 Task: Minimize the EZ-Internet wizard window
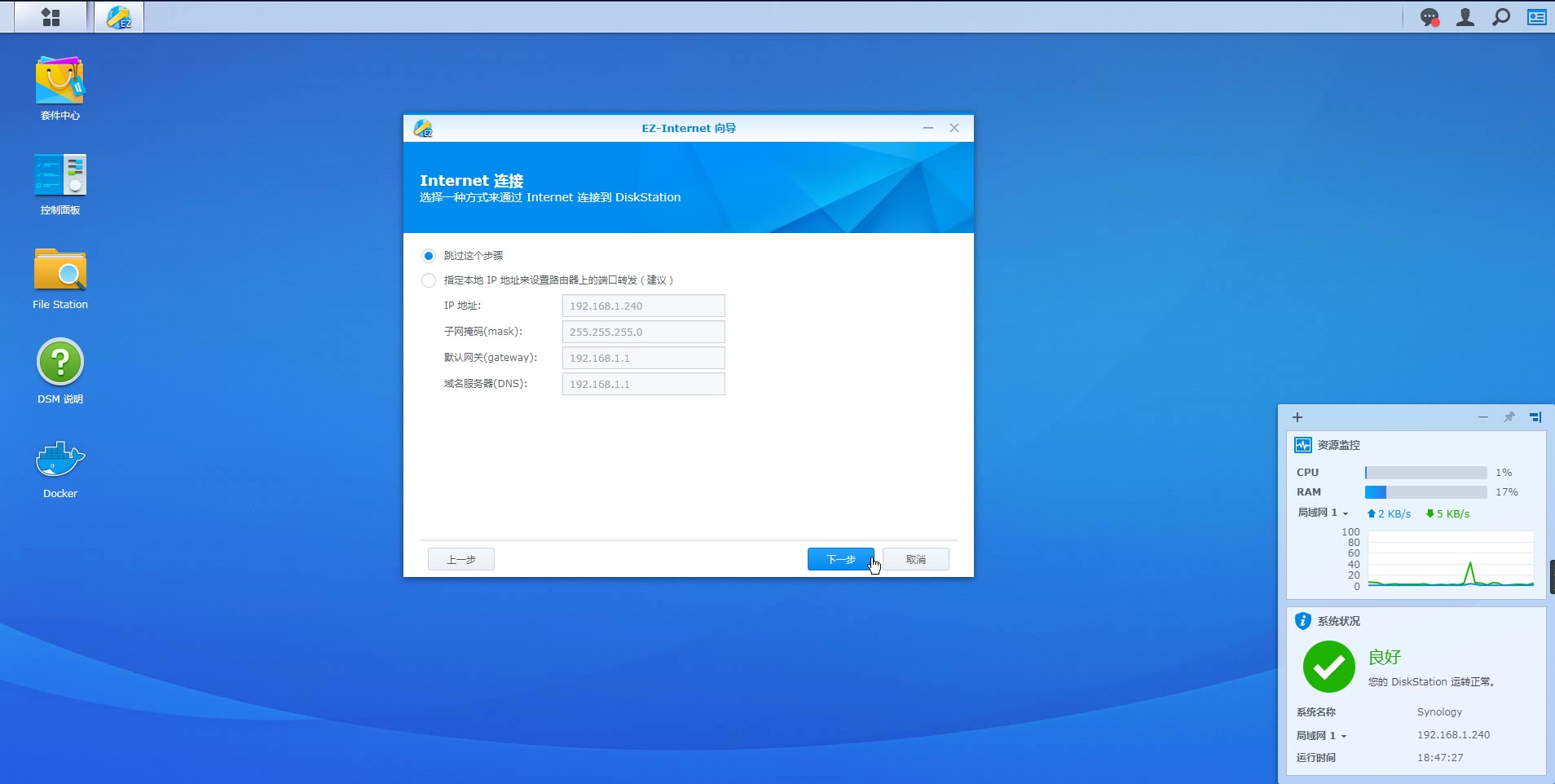pyautogui.click(x=928, y=128)
